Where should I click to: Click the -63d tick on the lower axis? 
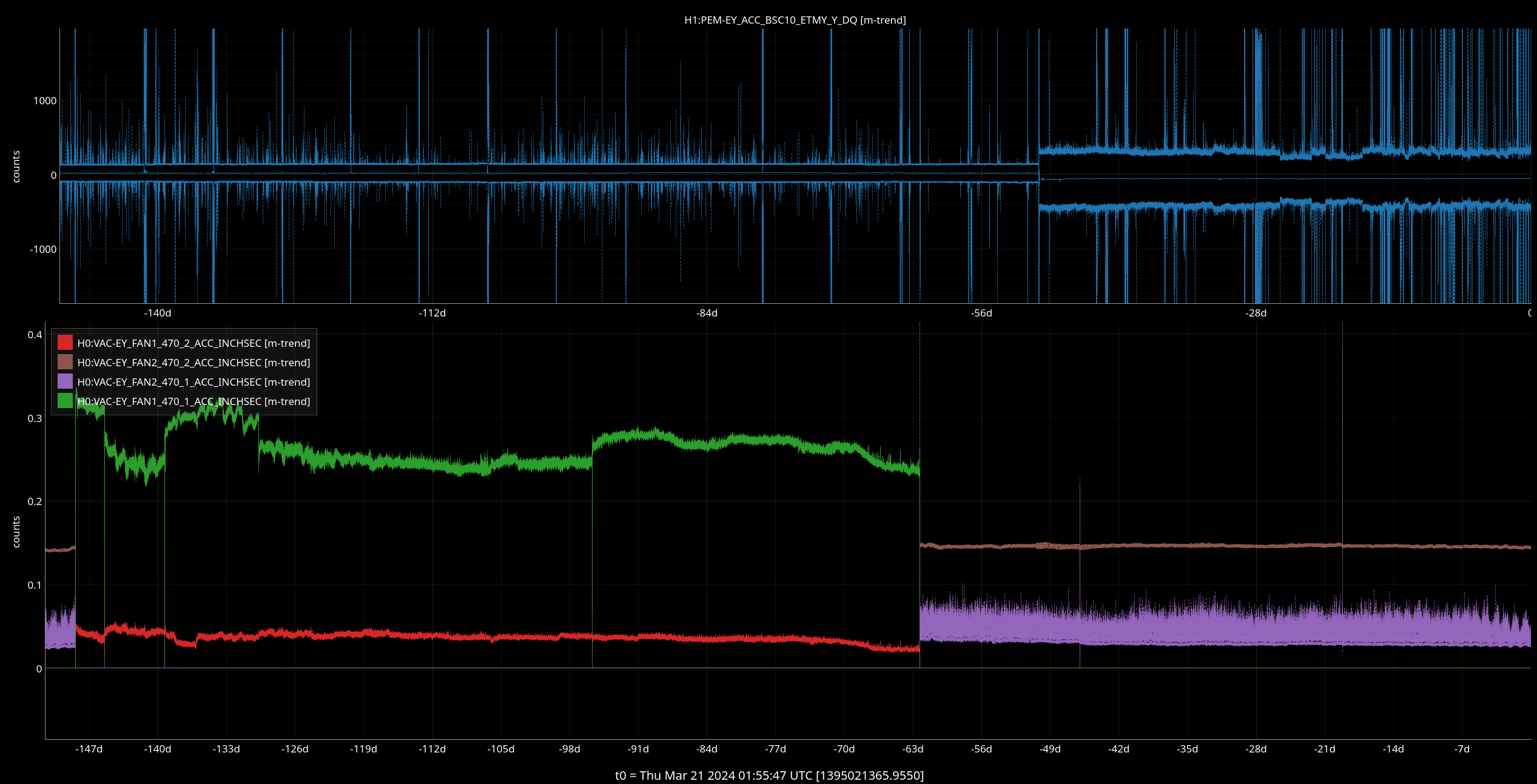[913, 749]
